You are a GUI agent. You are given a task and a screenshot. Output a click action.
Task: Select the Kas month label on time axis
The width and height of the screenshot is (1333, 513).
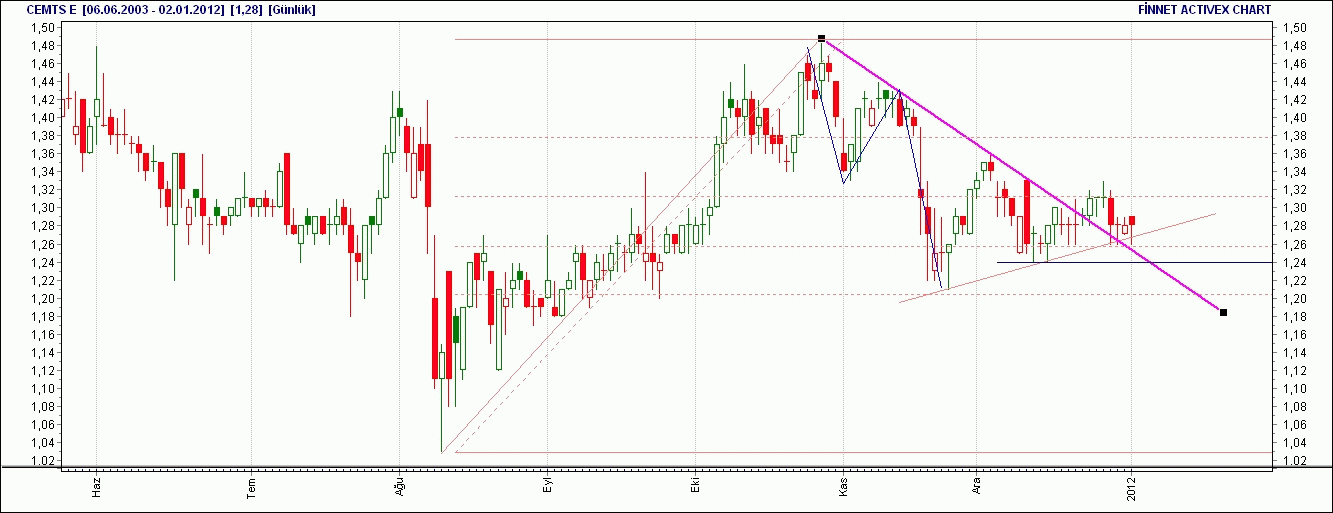pyautogui.click(x=843, y=488)
